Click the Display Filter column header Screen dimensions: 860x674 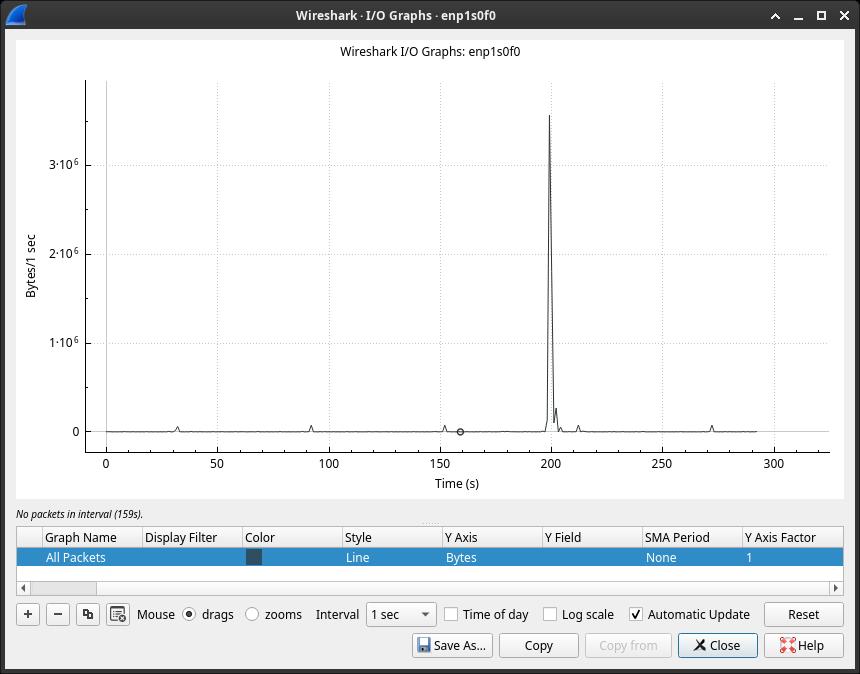[x=192, y=537]
